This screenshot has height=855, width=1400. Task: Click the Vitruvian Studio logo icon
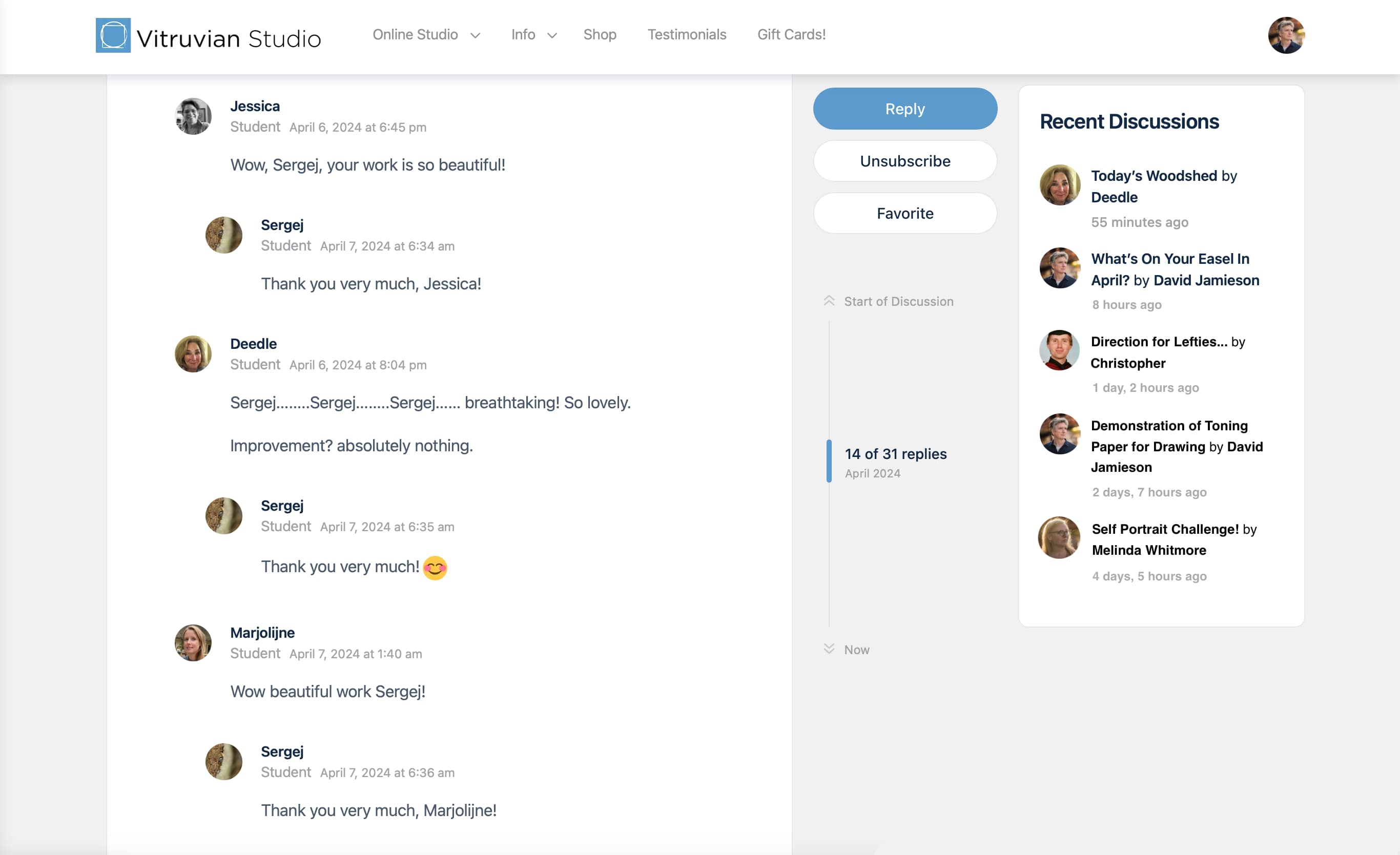tap(113, 35)
